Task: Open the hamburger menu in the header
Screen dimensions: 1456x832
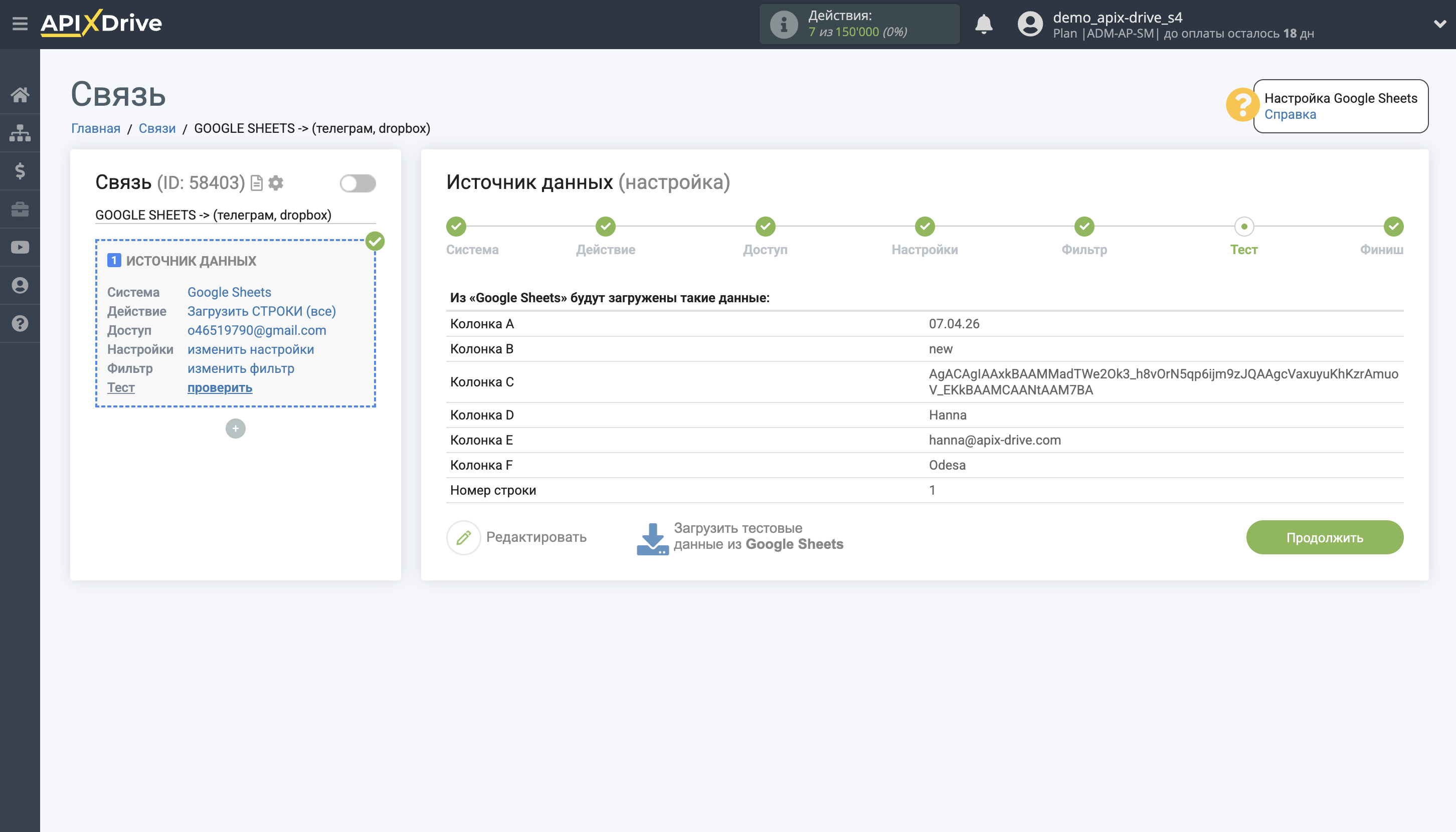Action: 20,24
